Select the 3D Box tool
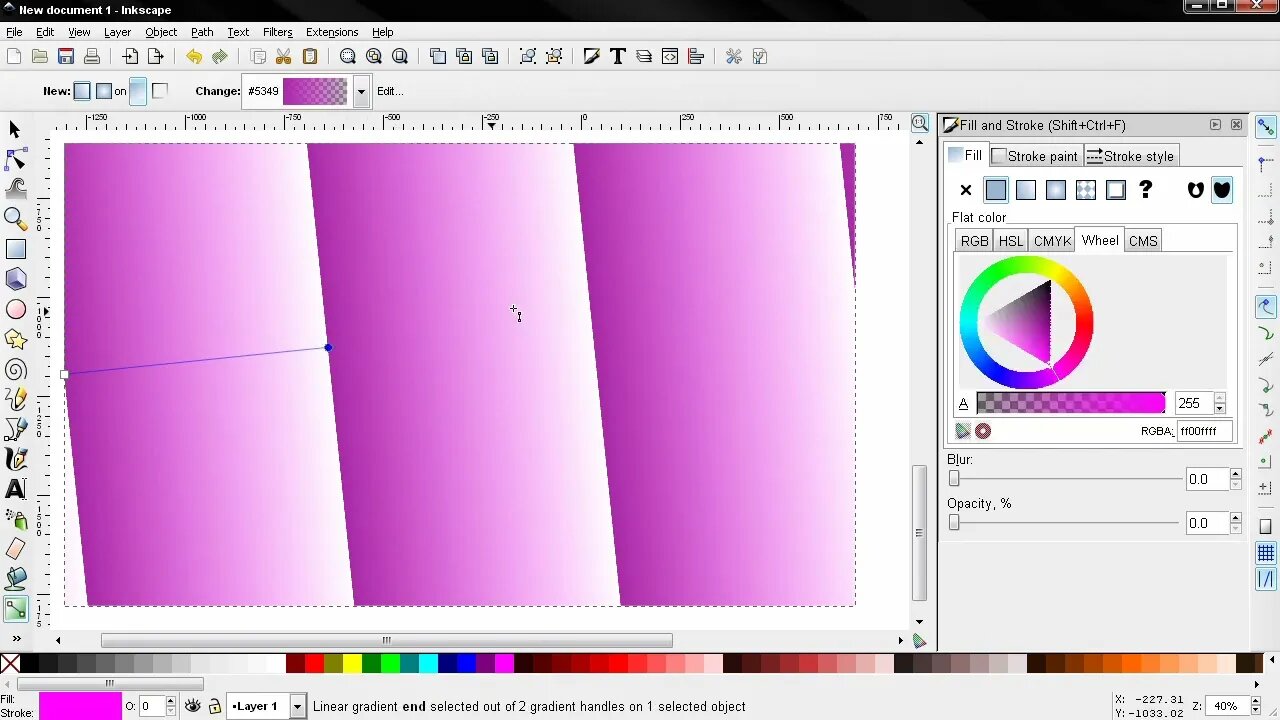 [15, 279]
